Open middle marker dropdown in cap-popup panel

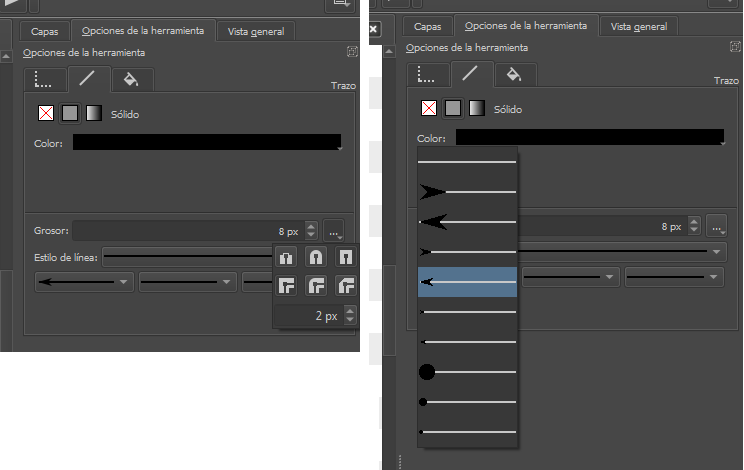[187, 282]
